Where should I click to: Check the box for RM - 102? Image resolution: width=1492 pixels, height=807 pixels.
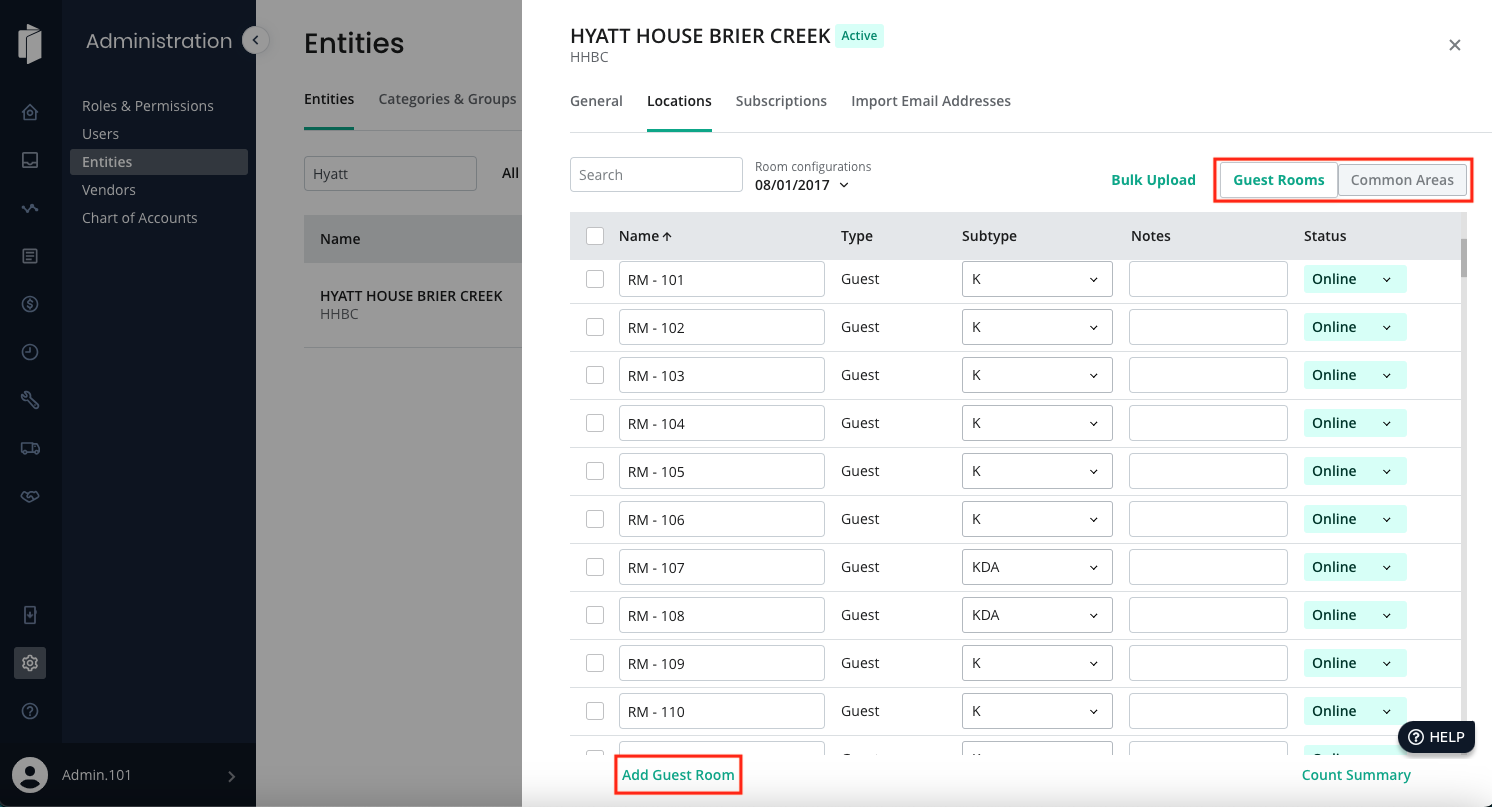pos(595,327)
